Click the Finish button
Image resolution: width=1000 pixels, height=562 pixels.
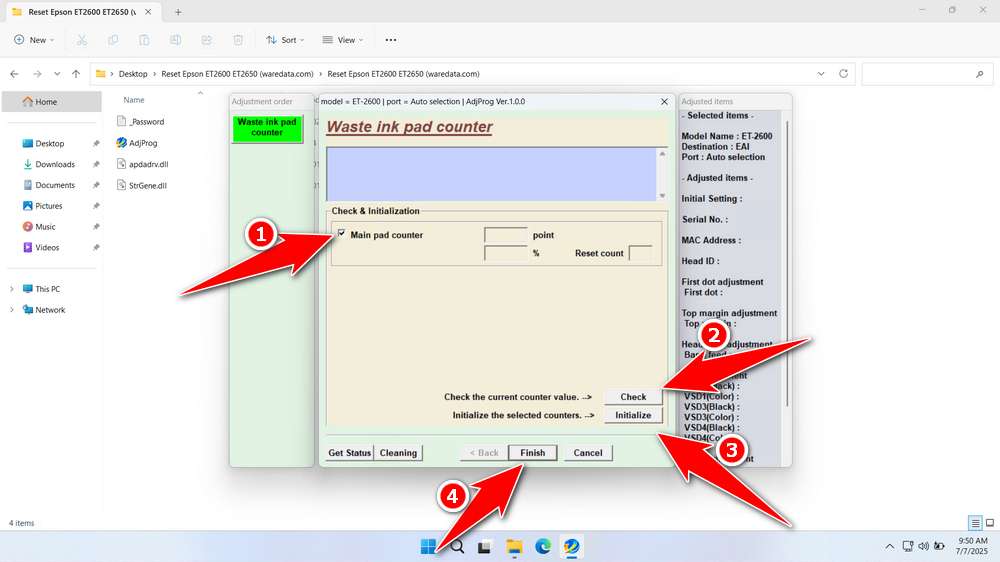coord(533,453)
